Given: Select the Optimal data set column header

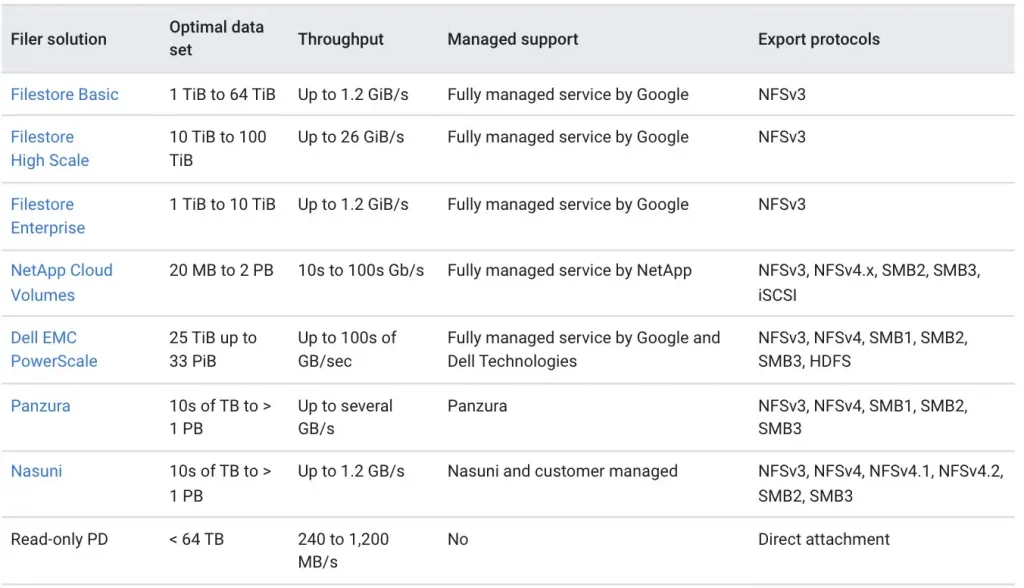Looking at the screenshot, I should pyautogui.click(x=217, y=39).
